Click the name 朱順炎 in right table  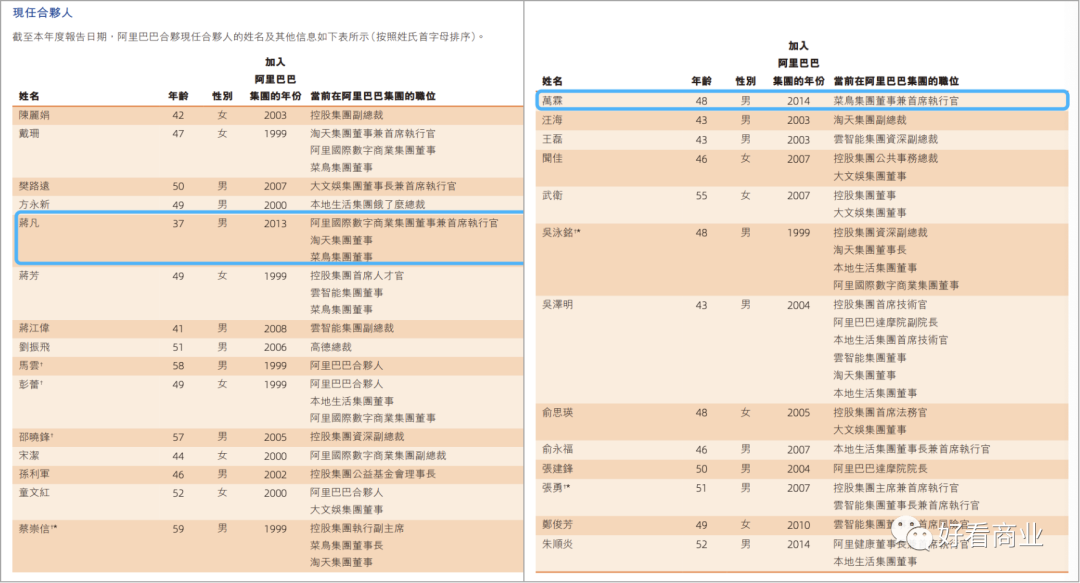pyautogui.click(x=558, y=544)
